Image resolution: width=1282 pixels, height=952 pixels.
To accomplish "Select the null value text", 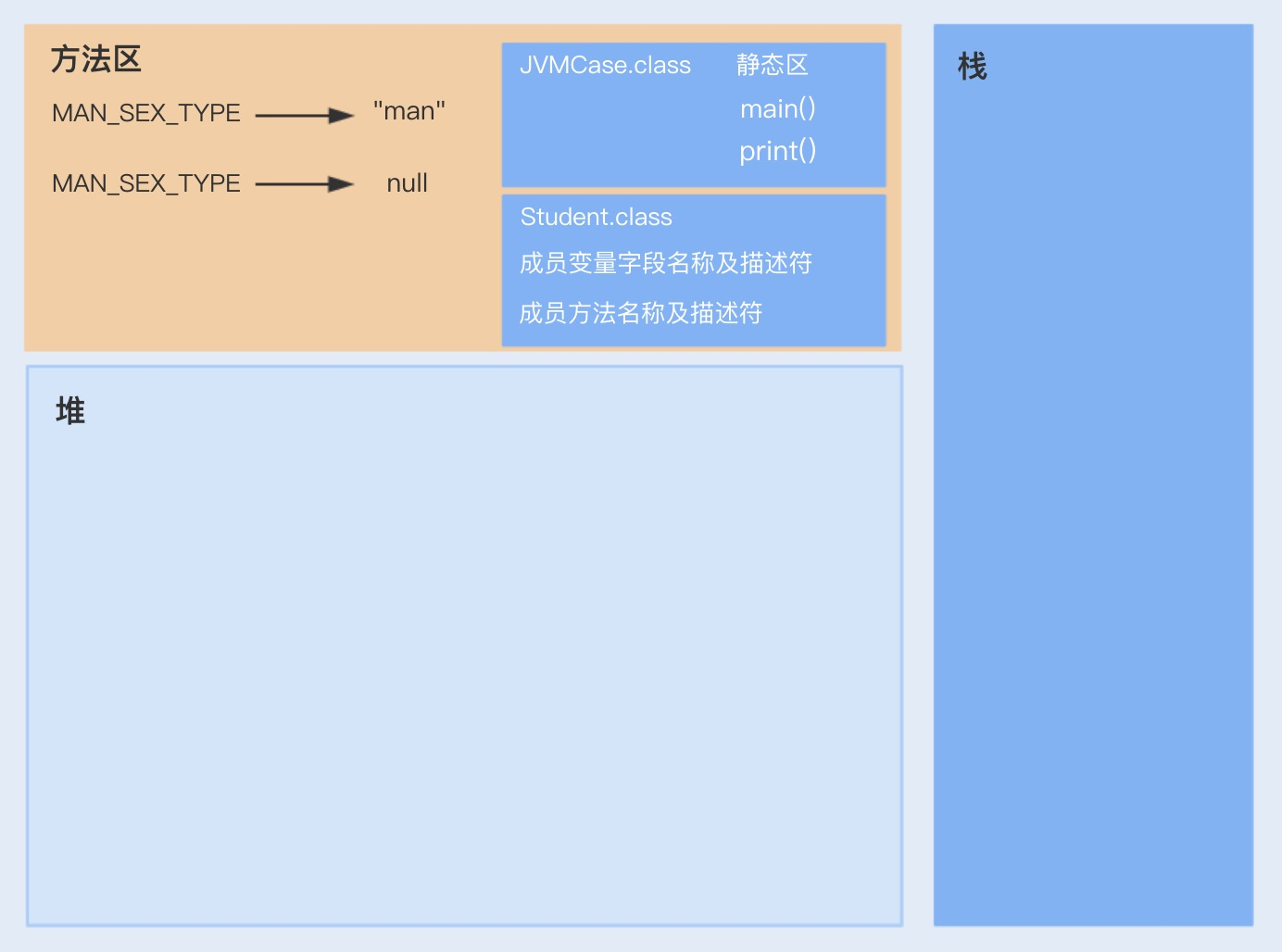I will click(407, 182).
